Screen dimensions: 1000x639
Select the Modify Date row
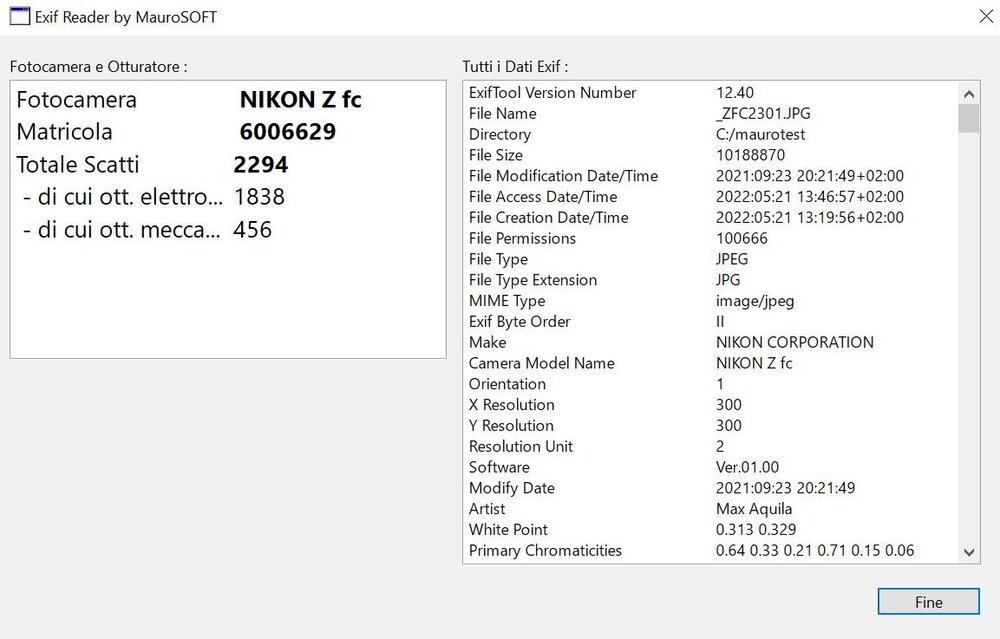[710, 488]
